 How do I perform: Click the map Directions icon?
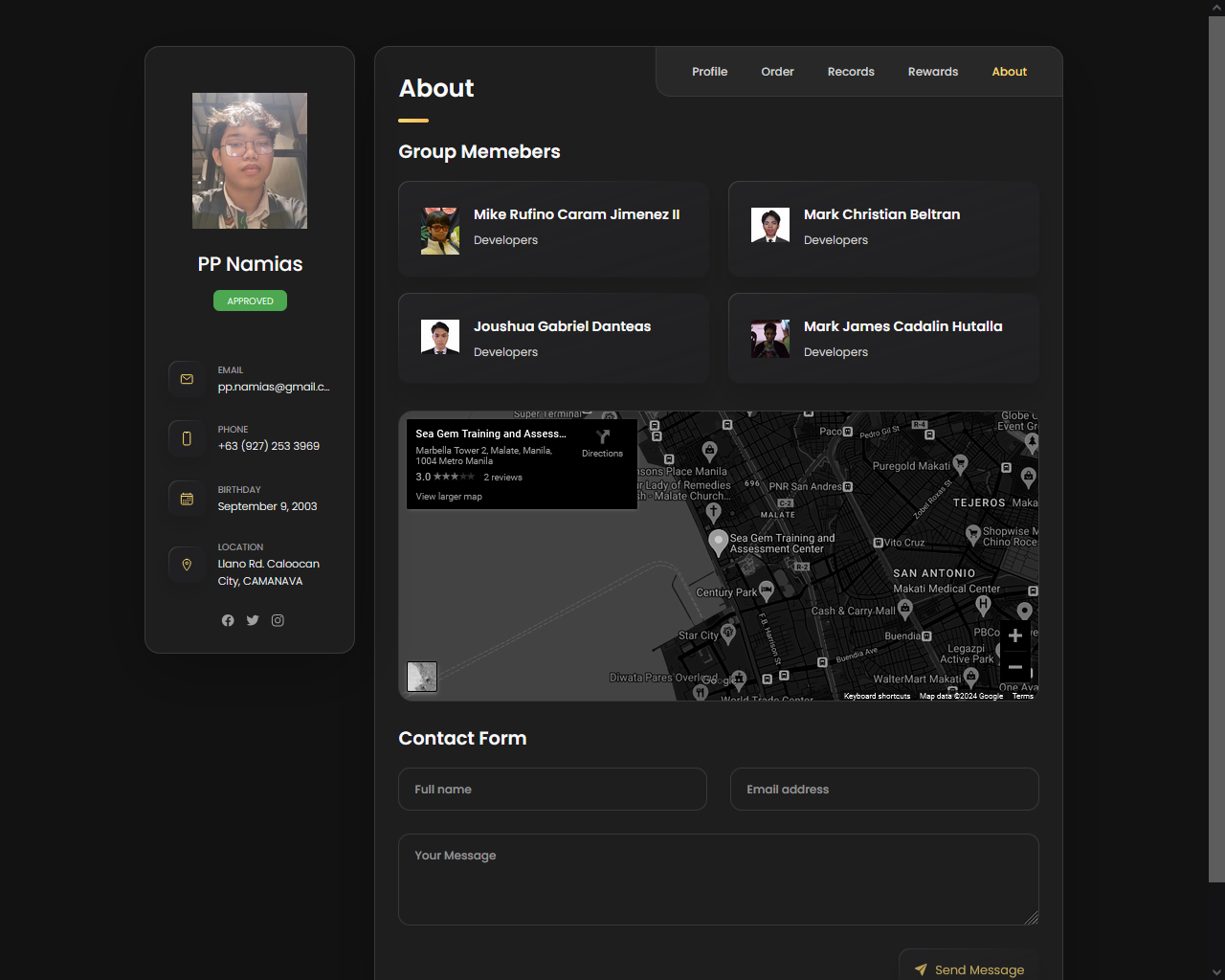(x=602, y=438)
